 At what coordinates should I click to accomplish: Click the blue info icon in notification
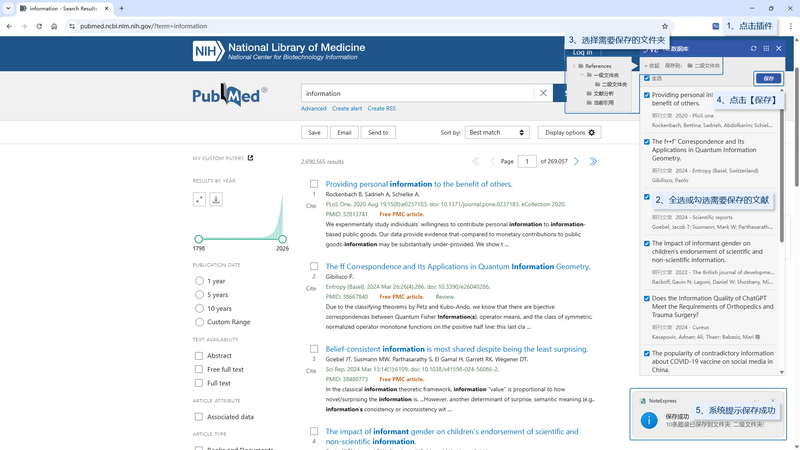(649, 420)
